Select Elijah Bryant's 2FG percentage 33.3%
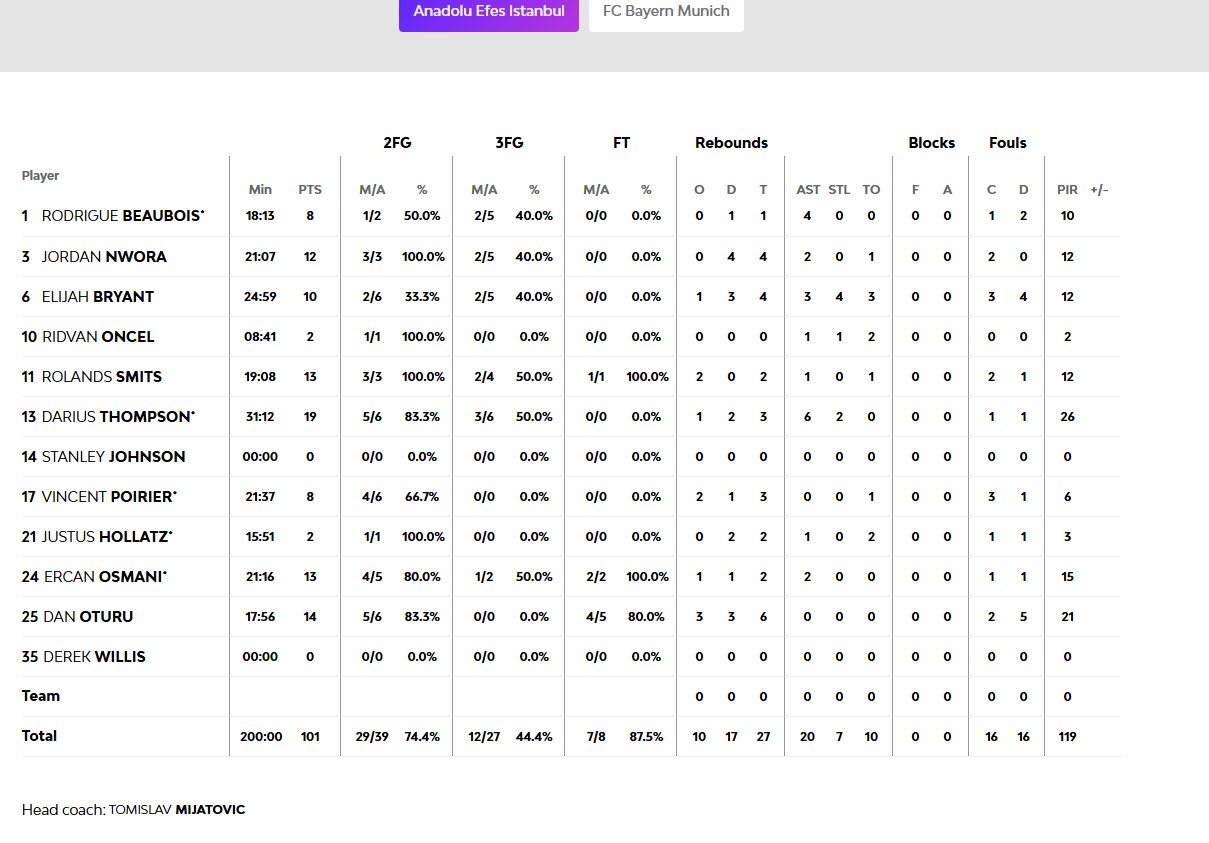 pos(422,296)
